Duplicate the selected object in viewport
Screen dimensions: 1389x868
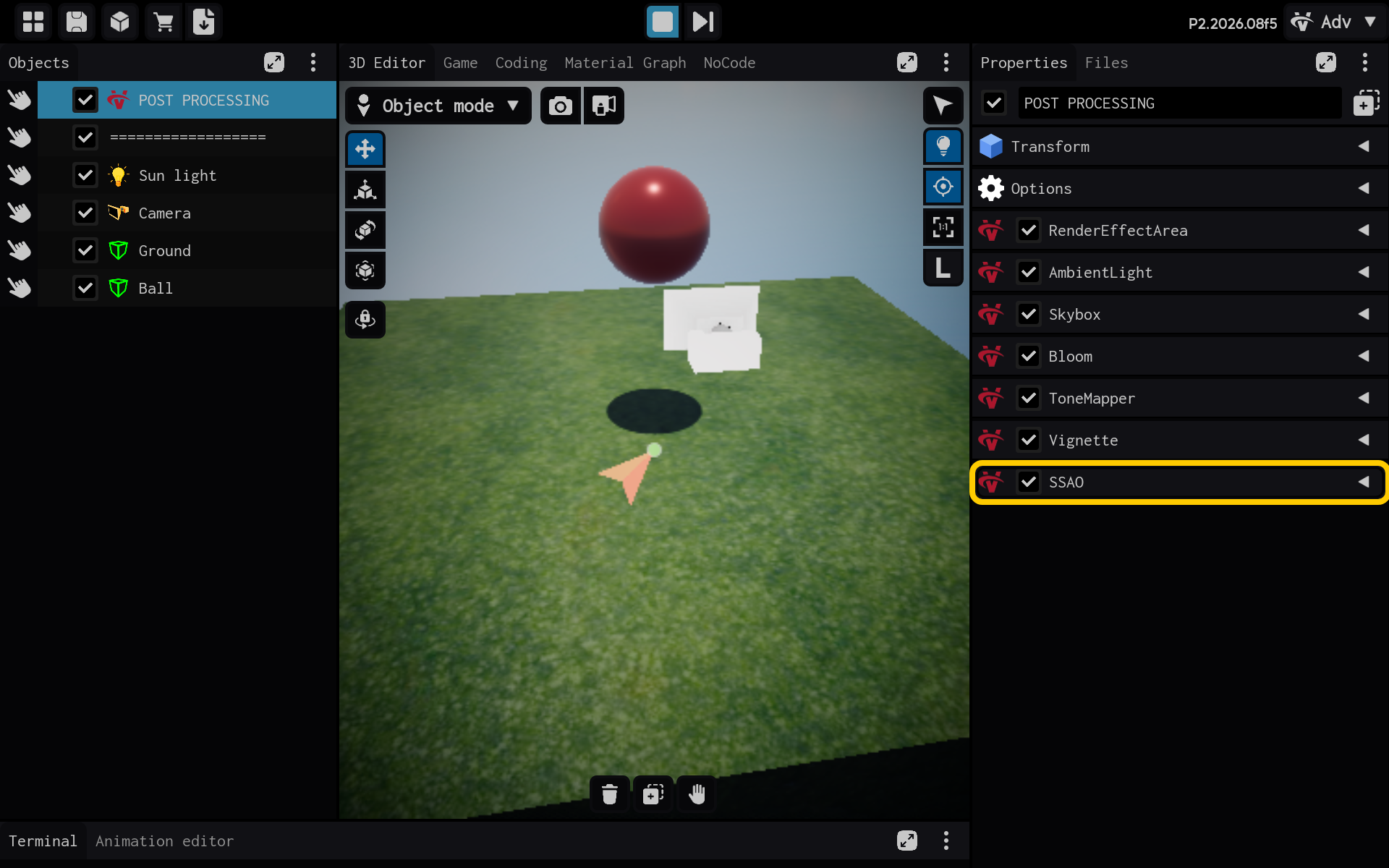tap(653, 794)
